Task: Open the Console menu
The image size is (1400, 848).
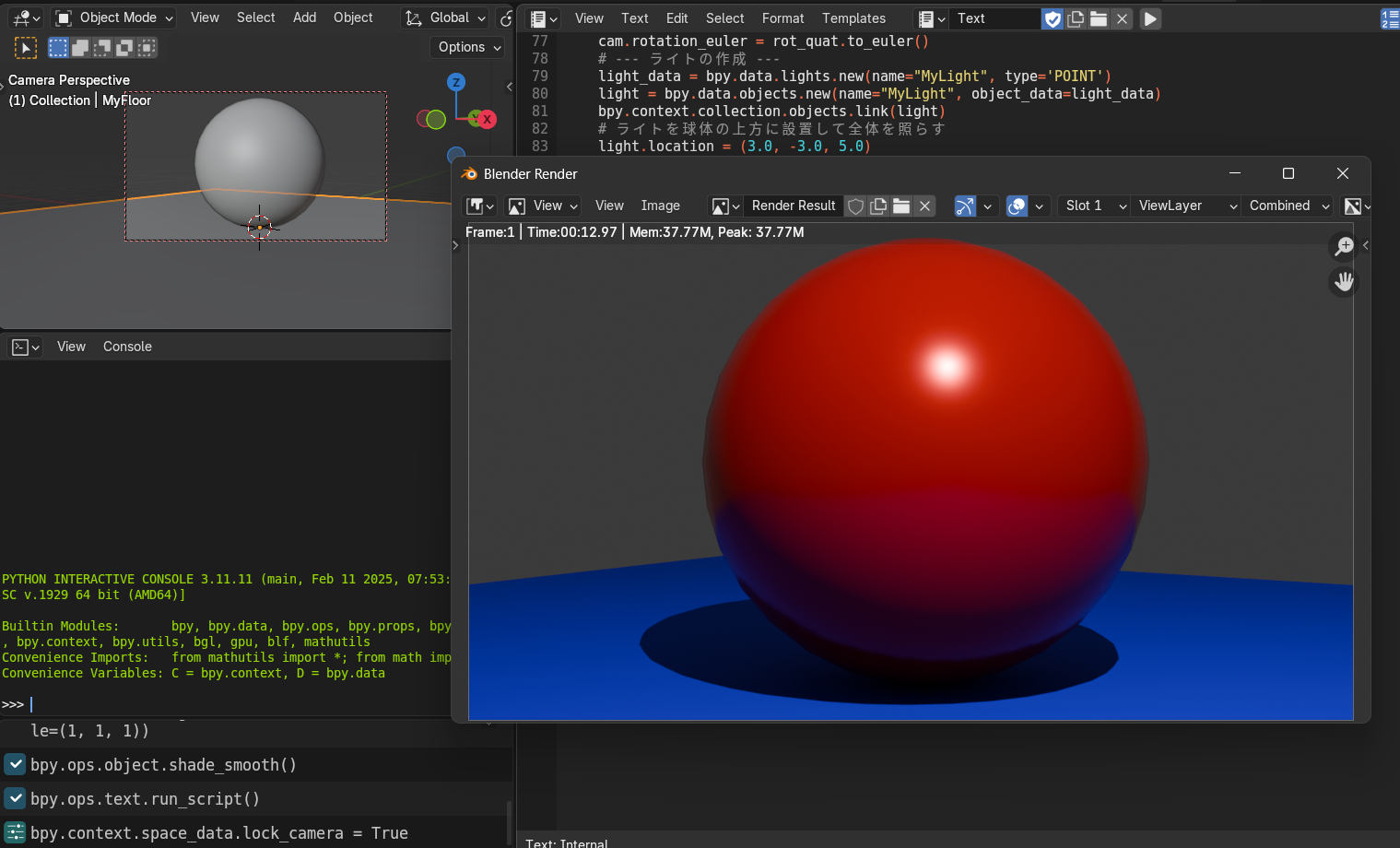Action: tap(127, 347)
